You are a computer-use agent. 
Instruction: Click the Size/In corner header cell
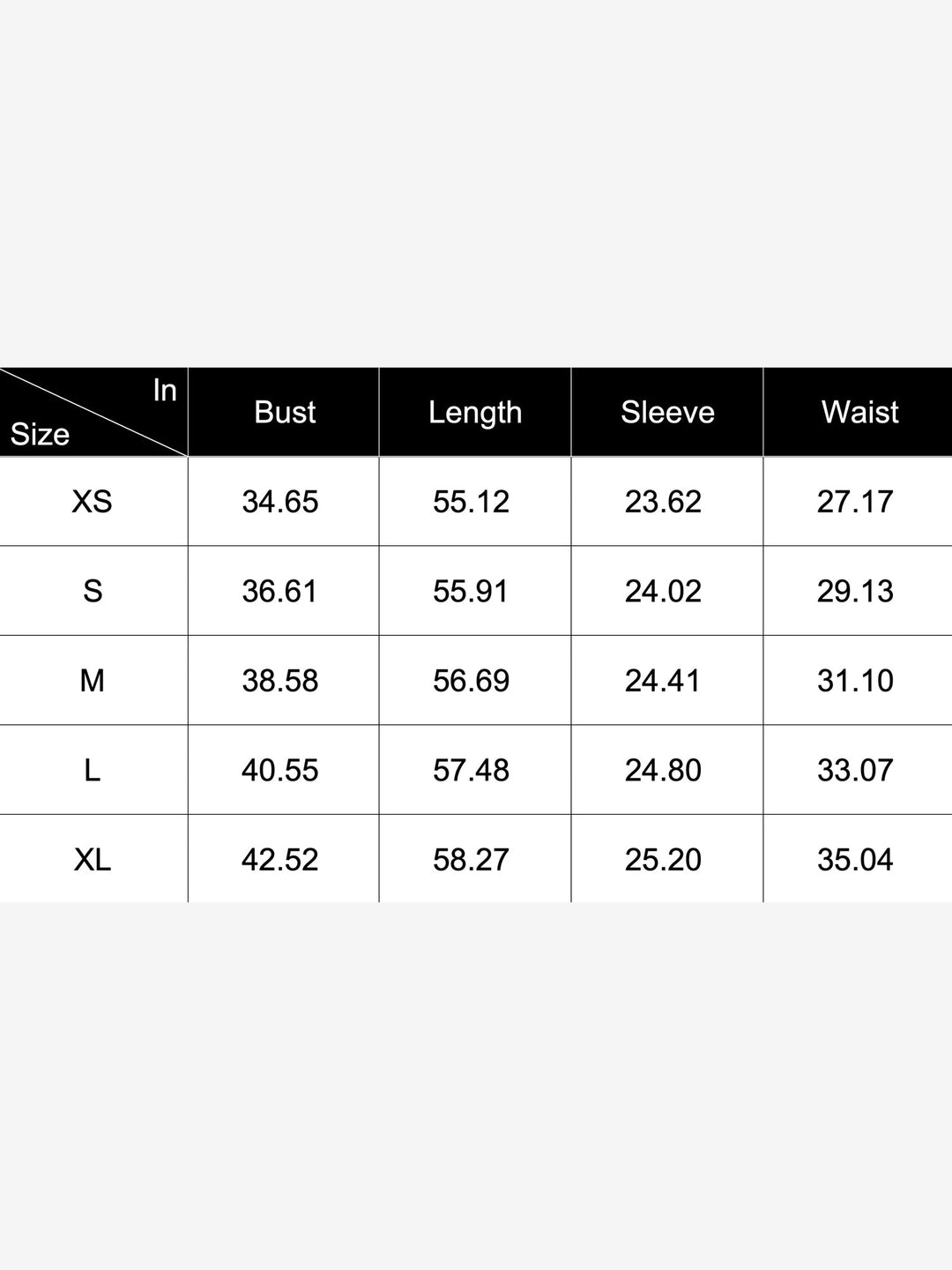coord(93,412)
